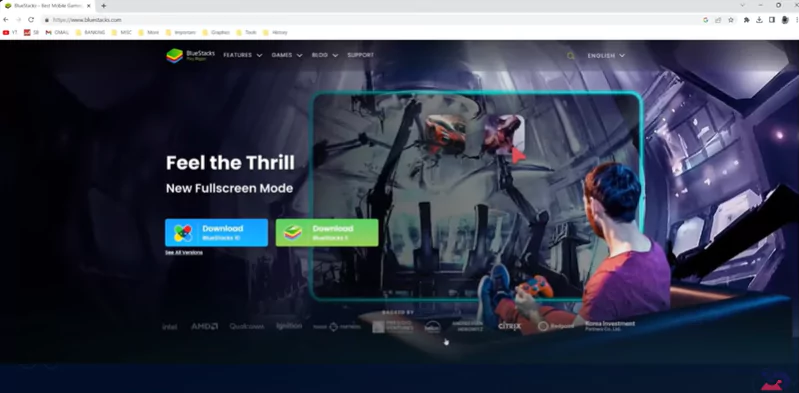Viewport: 799px width, 393px height.
Task: Toggle the browser side panel icon
Action: click(x=772, y=20)
